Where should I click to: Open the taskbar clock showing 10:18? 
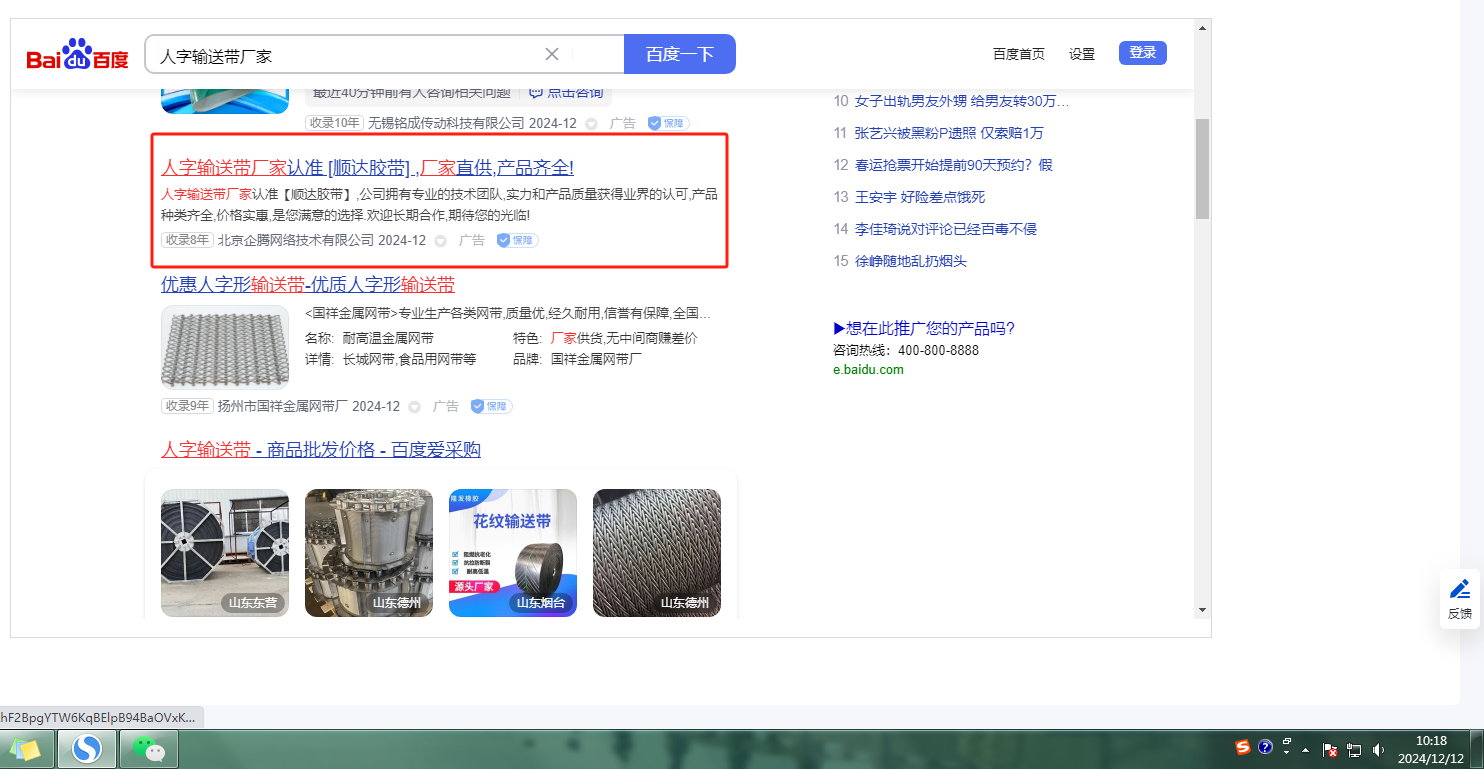(x=1431, y=749)
